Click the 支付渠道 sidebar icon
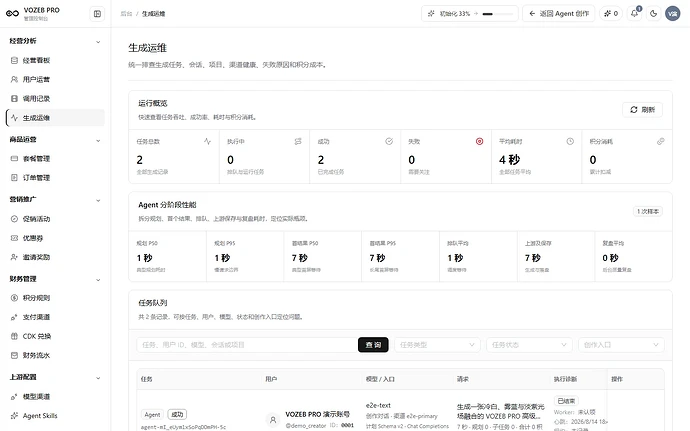The image size is (690, 431). tap(14, 317)
